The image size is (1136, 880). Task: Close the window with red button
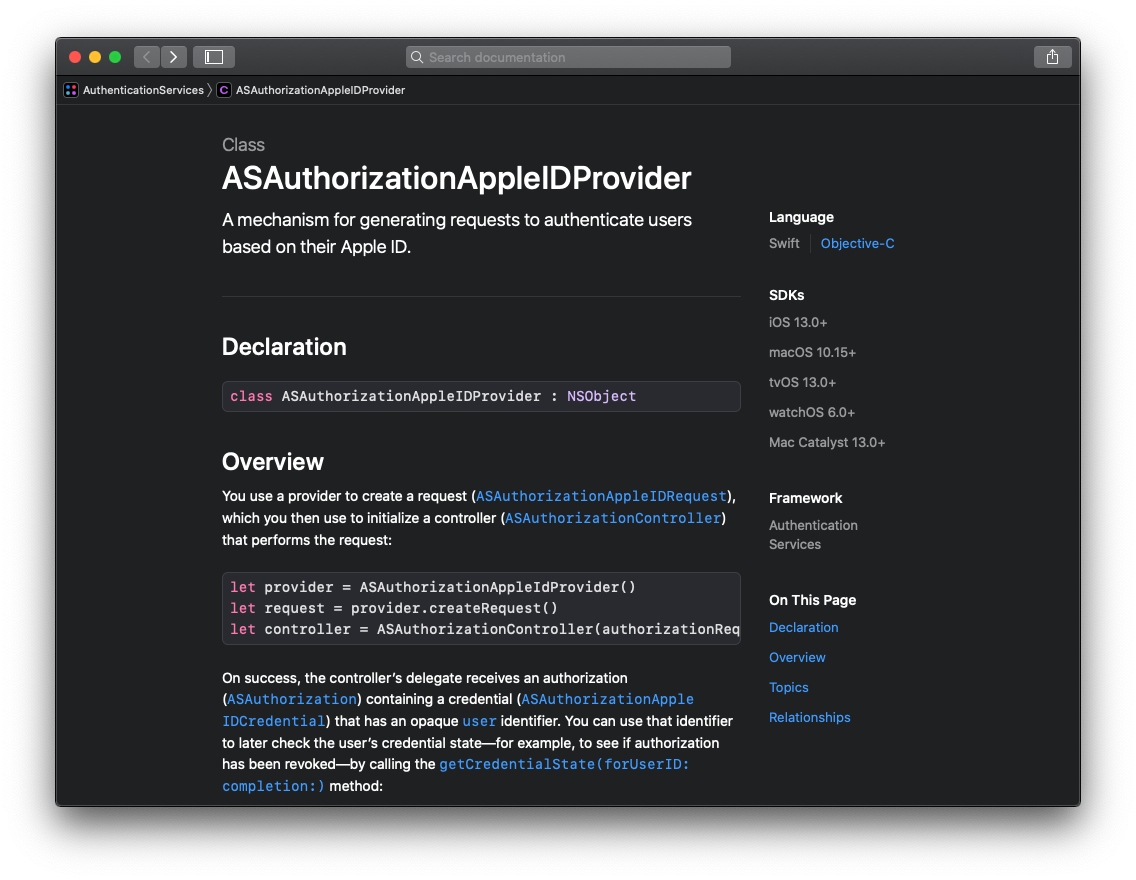click(x=75, y=56)
